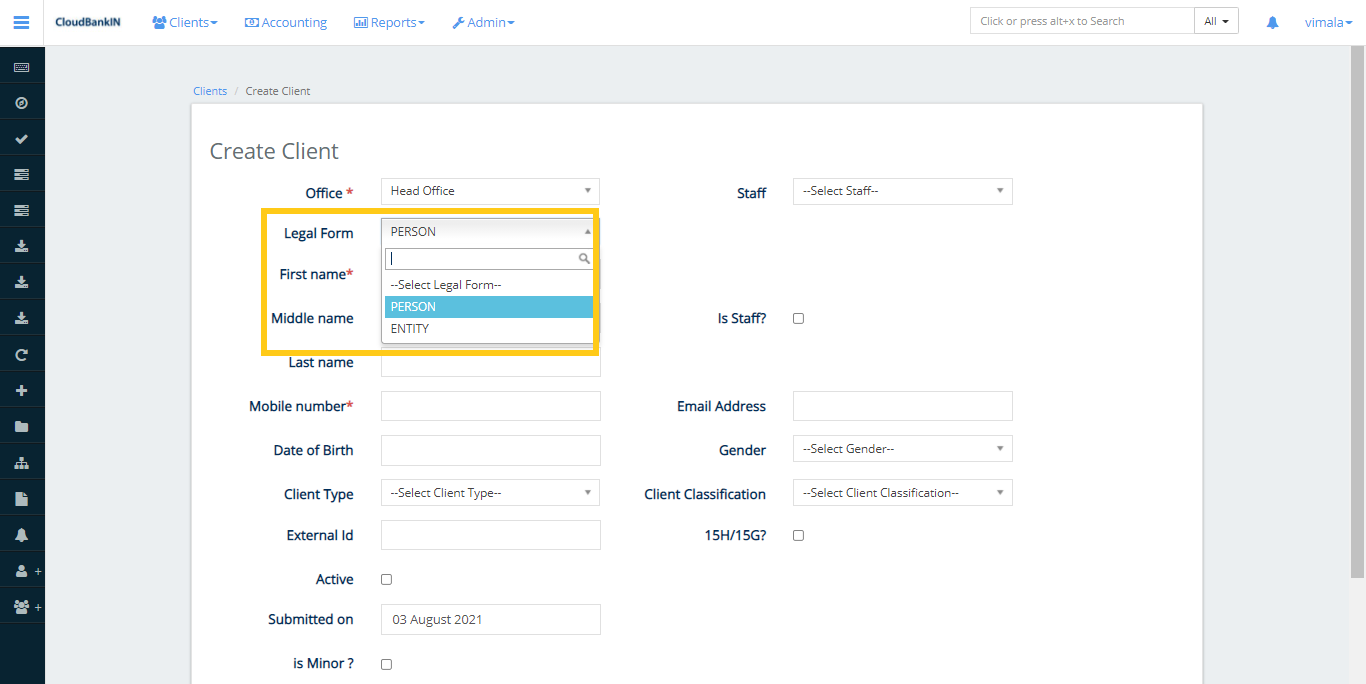Click the Mobile number input field
Screen dimensions: 1366x684
(490, 405)
